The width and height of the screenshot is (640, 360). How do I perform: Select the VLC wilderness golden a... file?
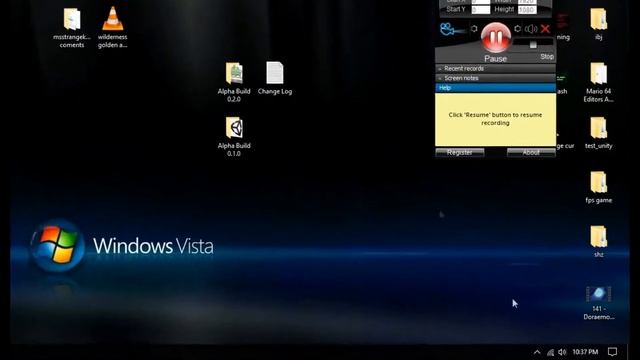click(x=113, y=28)
